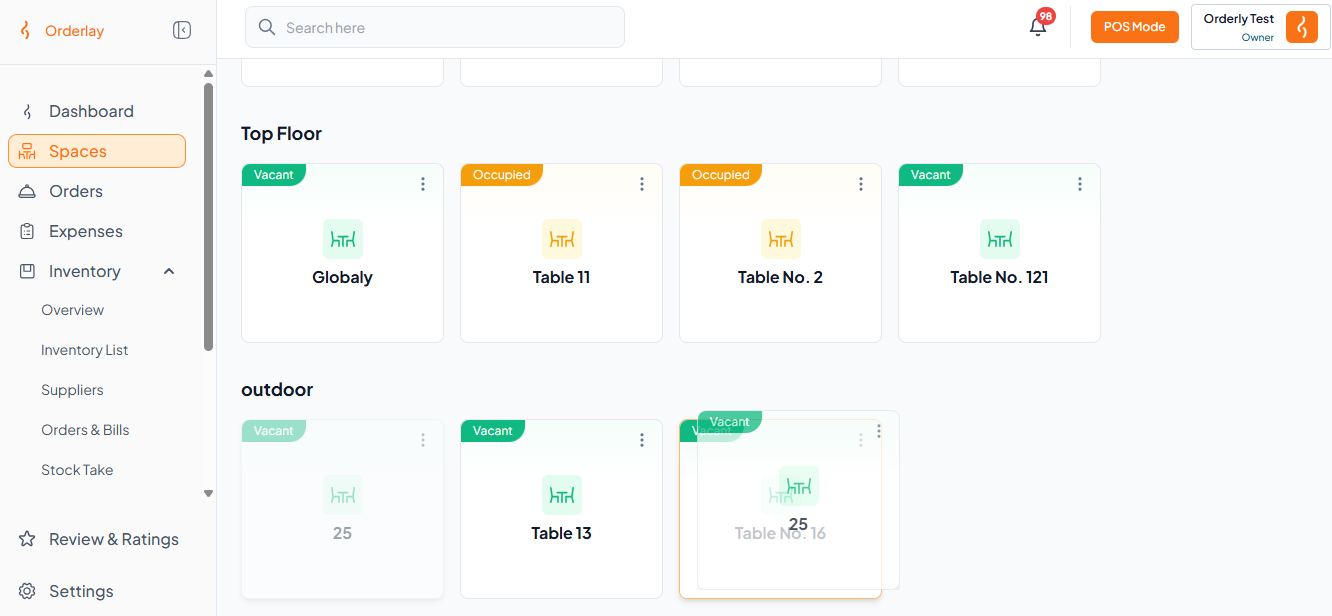The height and width of the screenshot is (616, 1332).
Task: Click Vacant badge on Globaly card
Action: (273, 175)
